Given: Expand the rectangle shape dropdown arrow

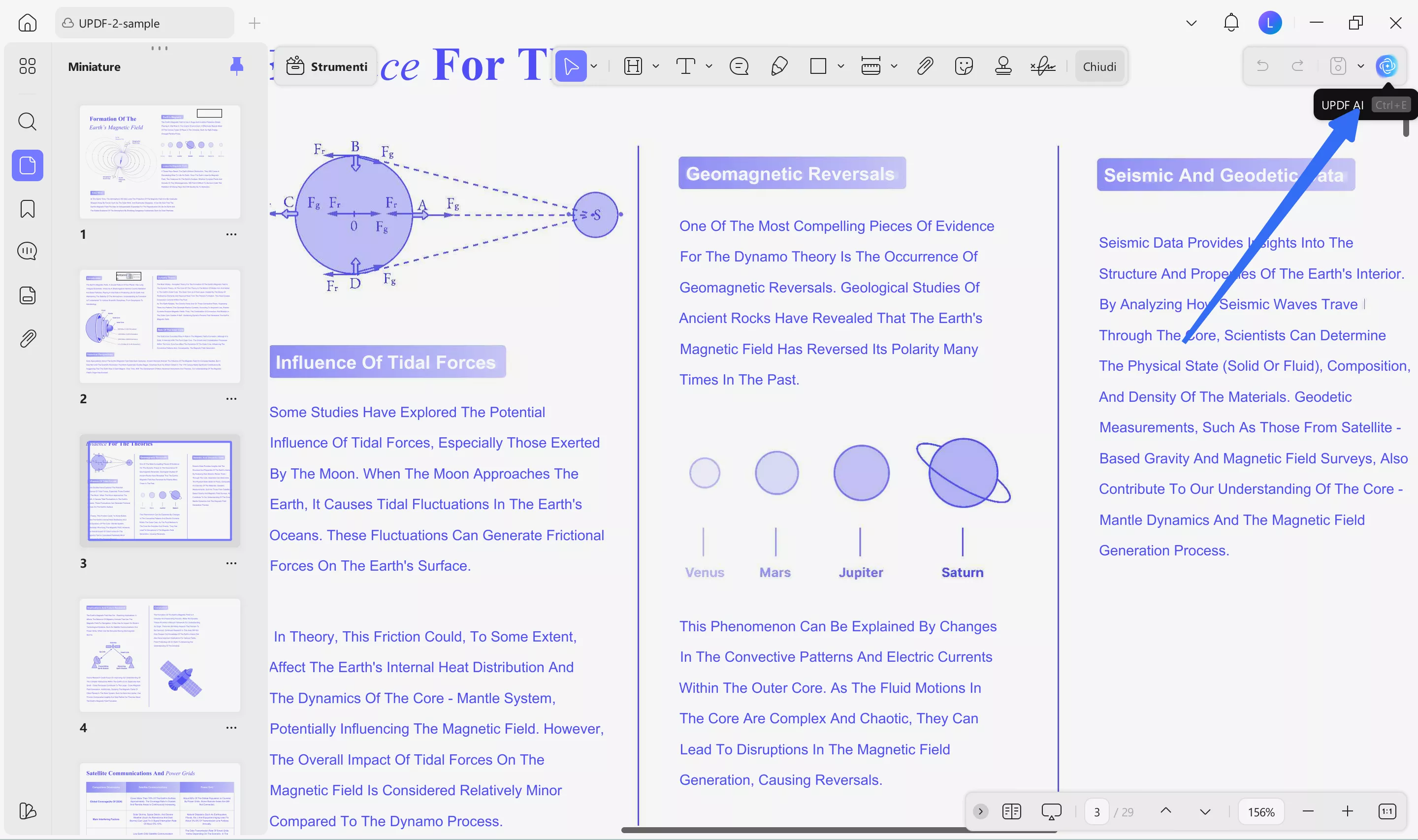Looking at the screenshot, I should [x=841, y=66].
